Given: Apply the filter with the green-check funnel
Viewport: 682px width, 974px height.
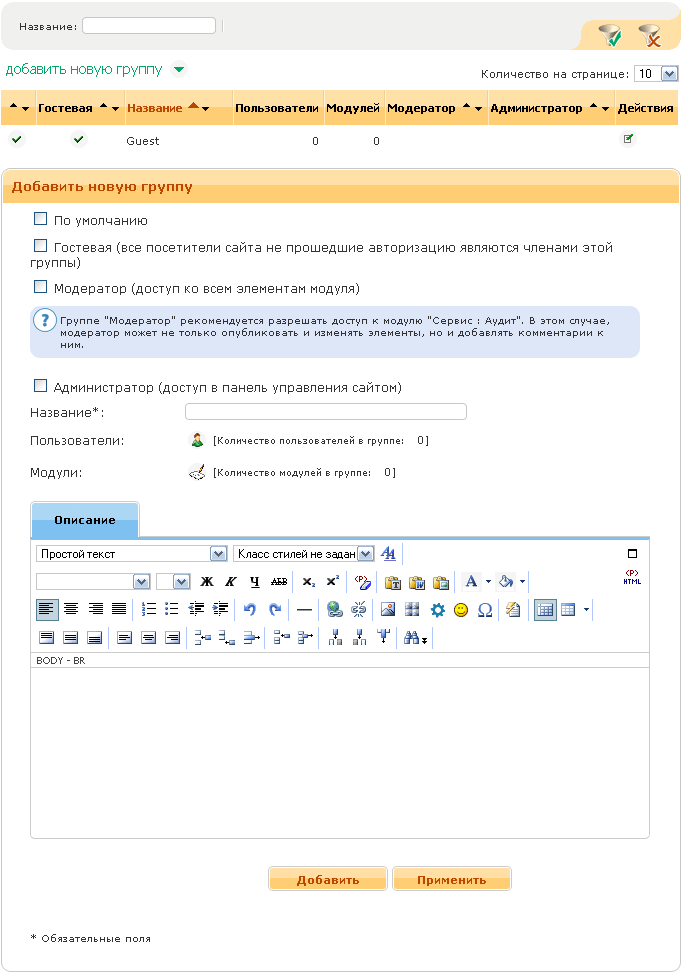Looking at the screenshot, I should (x=610, y=36).
